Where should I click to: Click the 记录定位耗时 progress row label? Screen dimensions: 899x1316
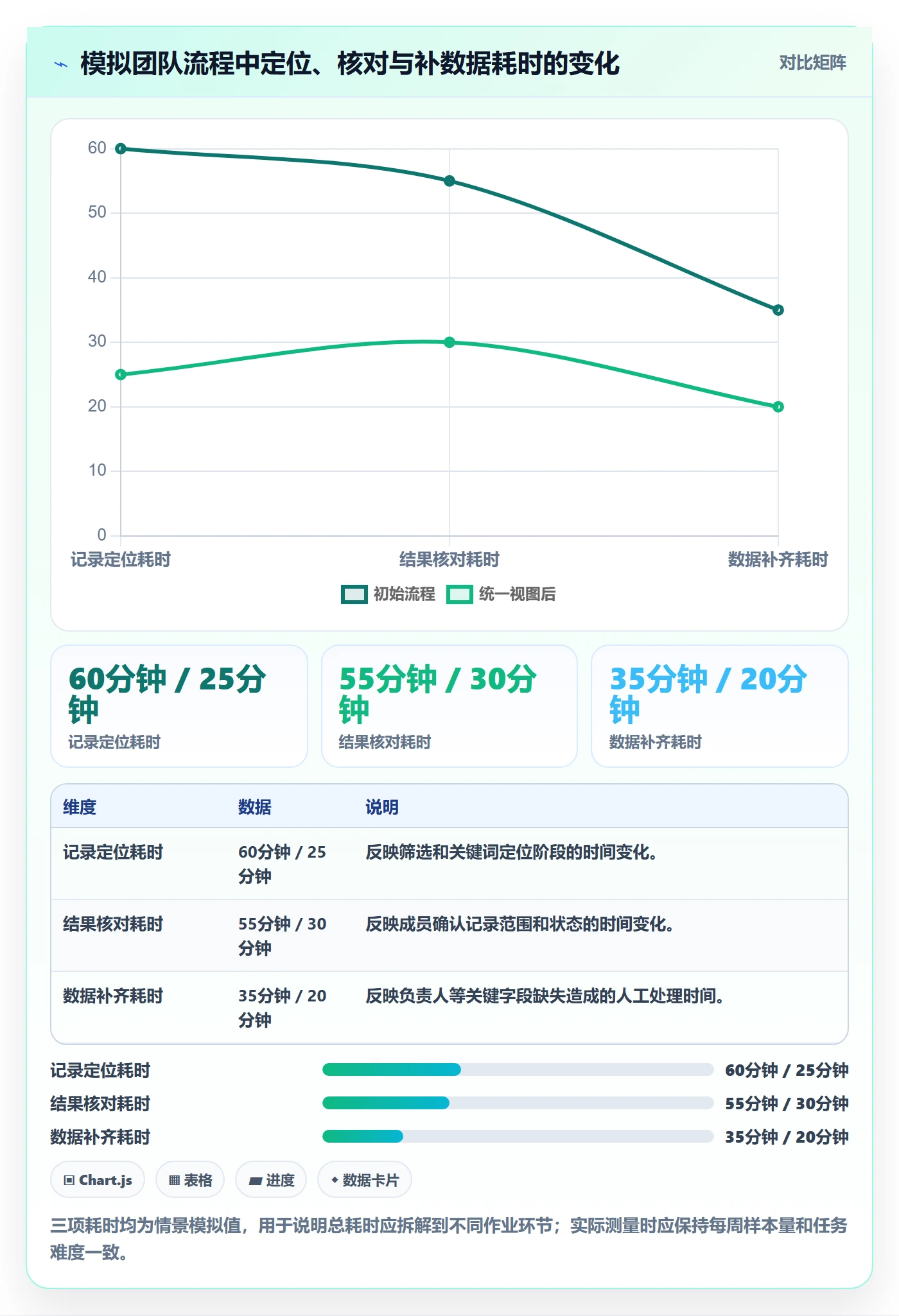pos(100,1070)
